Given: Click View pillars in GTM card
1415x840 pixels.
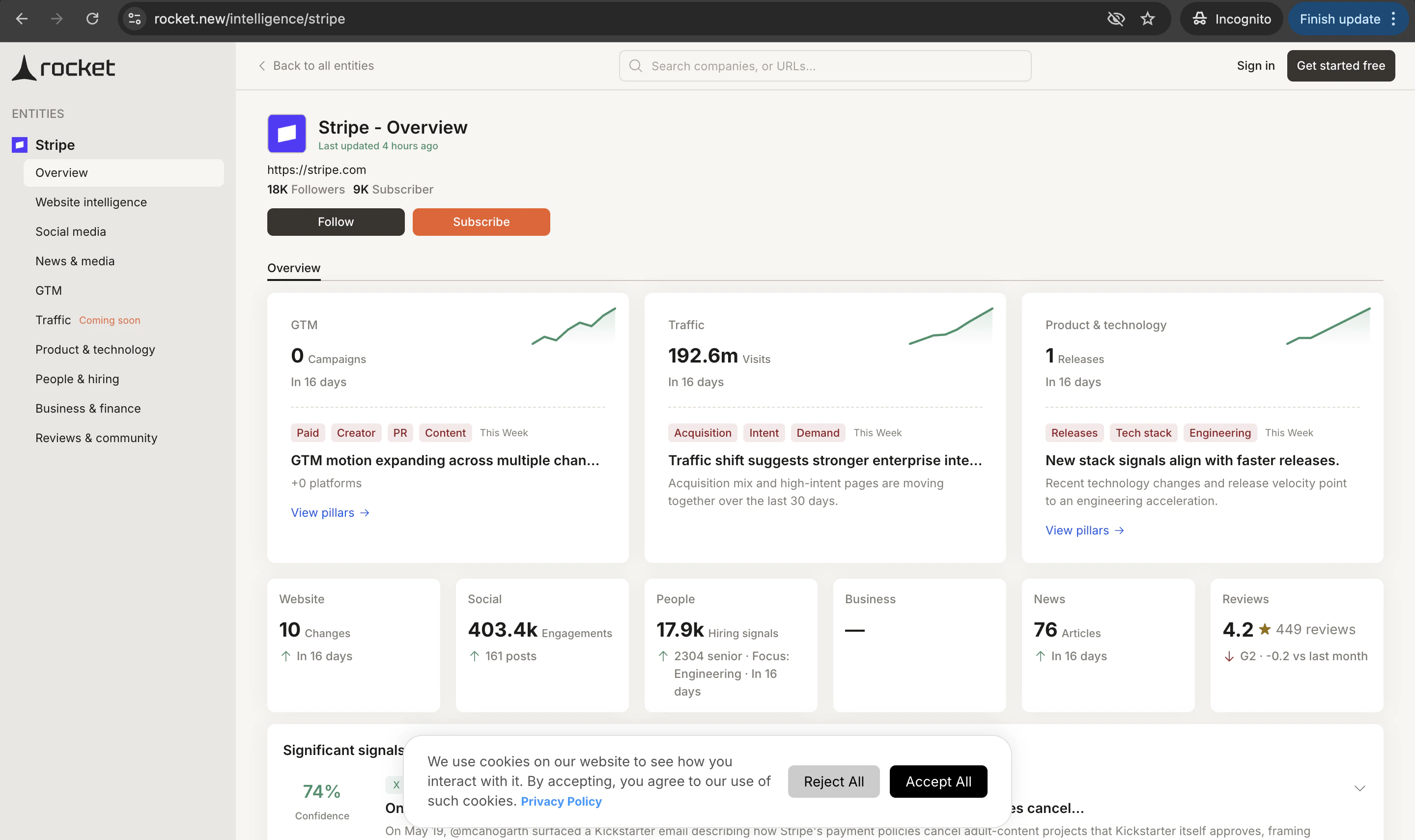Looking at the screenshot, I should click(x=330, y=512).
